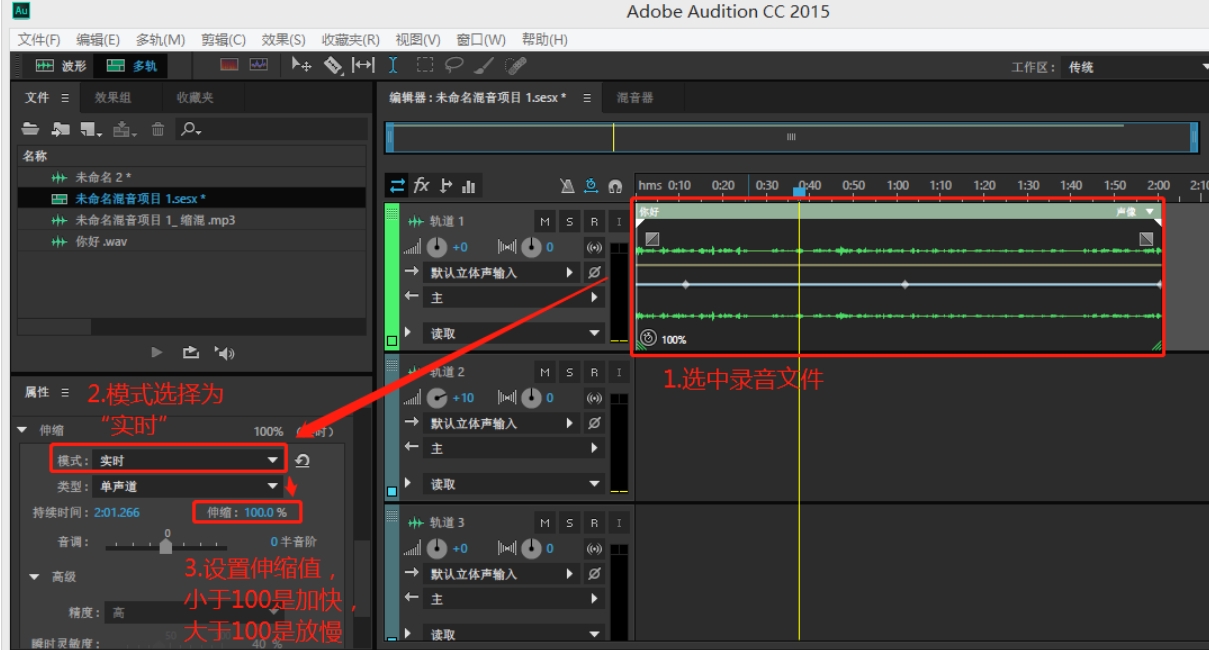Select the Spot Healing Brush tool

516,66
